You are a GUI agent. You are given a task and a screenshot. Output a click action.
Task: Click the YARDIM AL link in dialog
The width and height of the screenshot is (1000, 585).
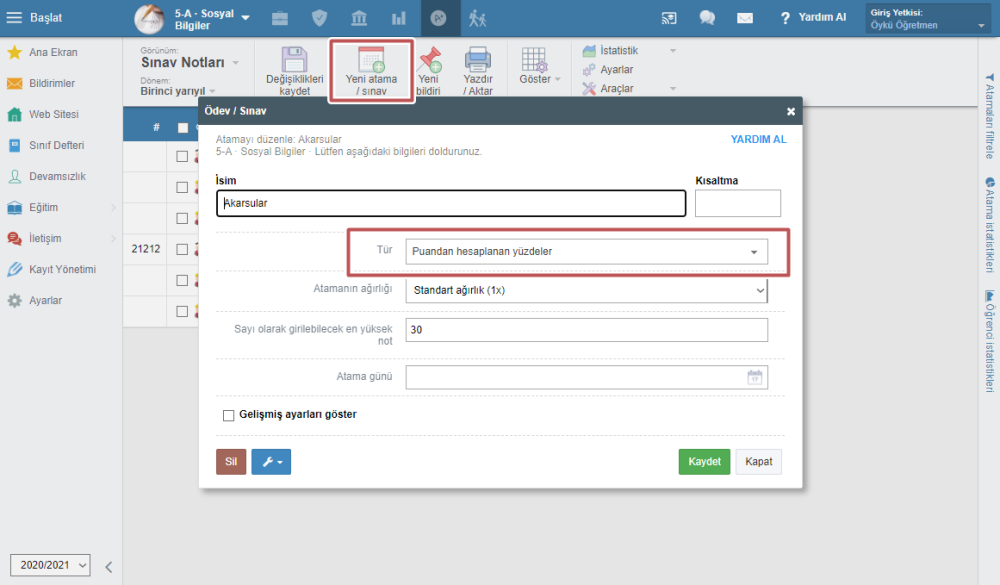point(758,139)
